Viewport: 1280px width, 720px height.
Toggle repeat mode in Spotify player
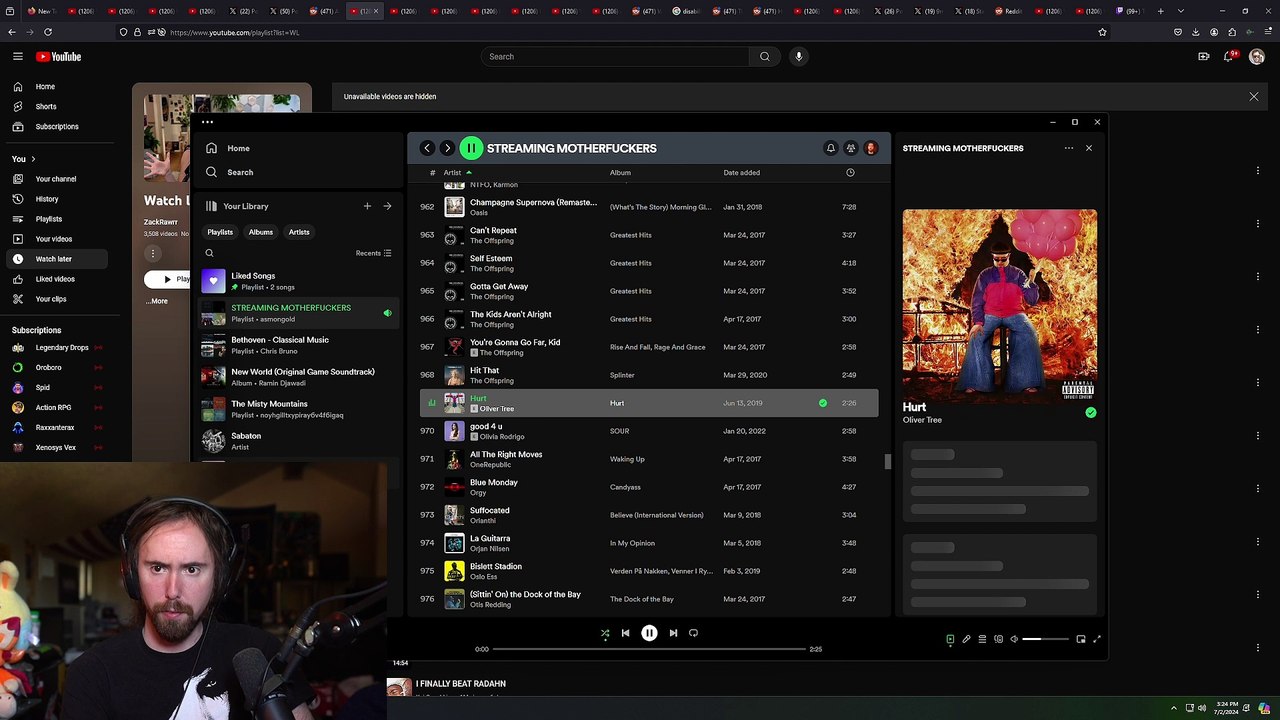point(693,633)
